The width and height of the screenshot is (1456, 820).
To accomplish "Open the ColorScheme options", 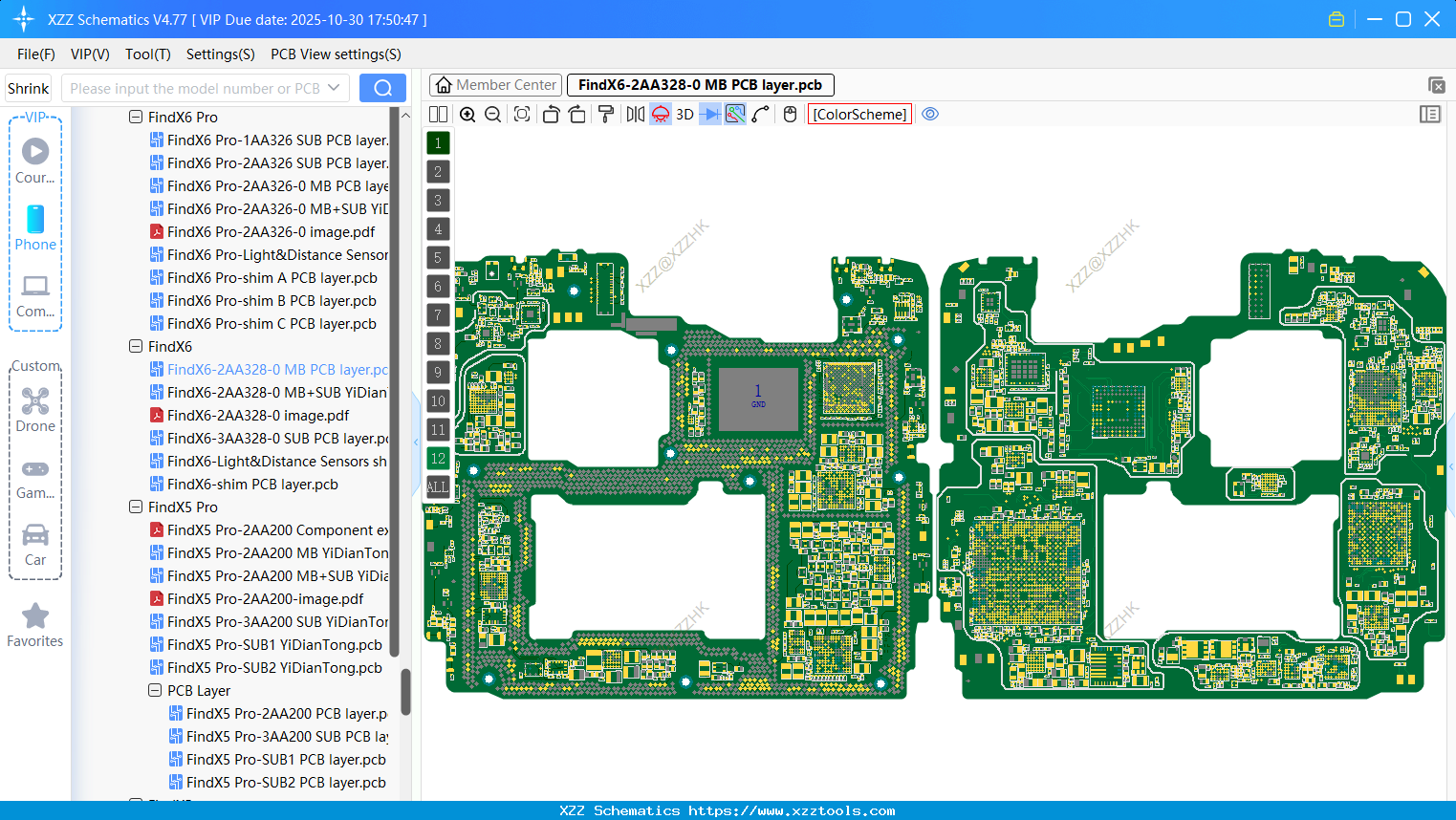I will [x=859, y=114].
